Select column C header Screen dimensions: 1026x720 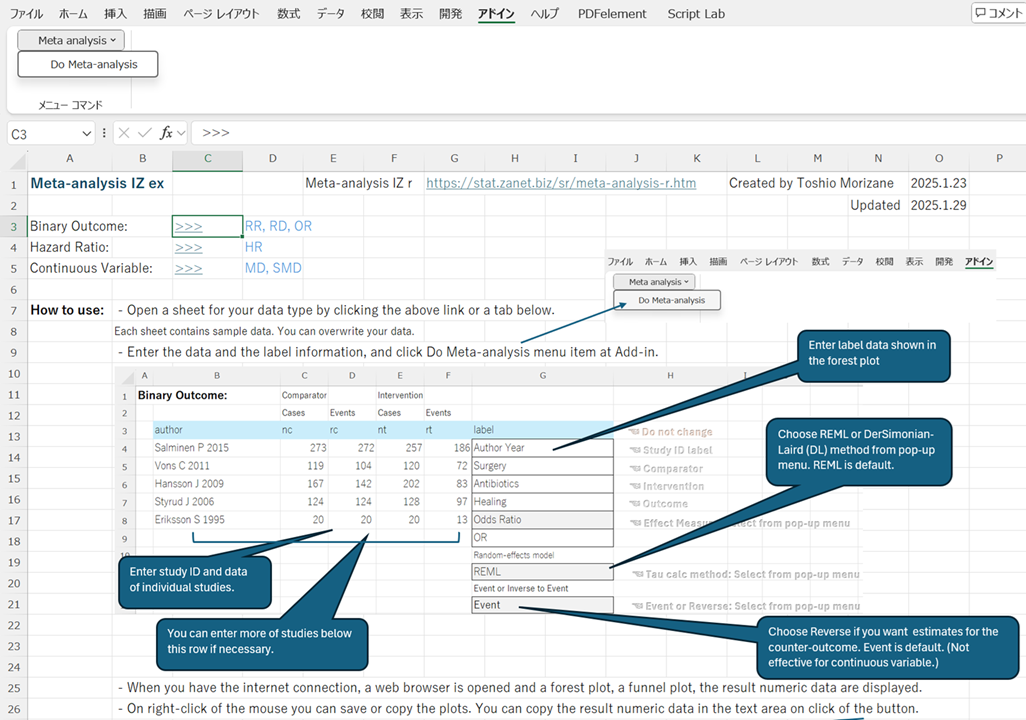[207, 158]
